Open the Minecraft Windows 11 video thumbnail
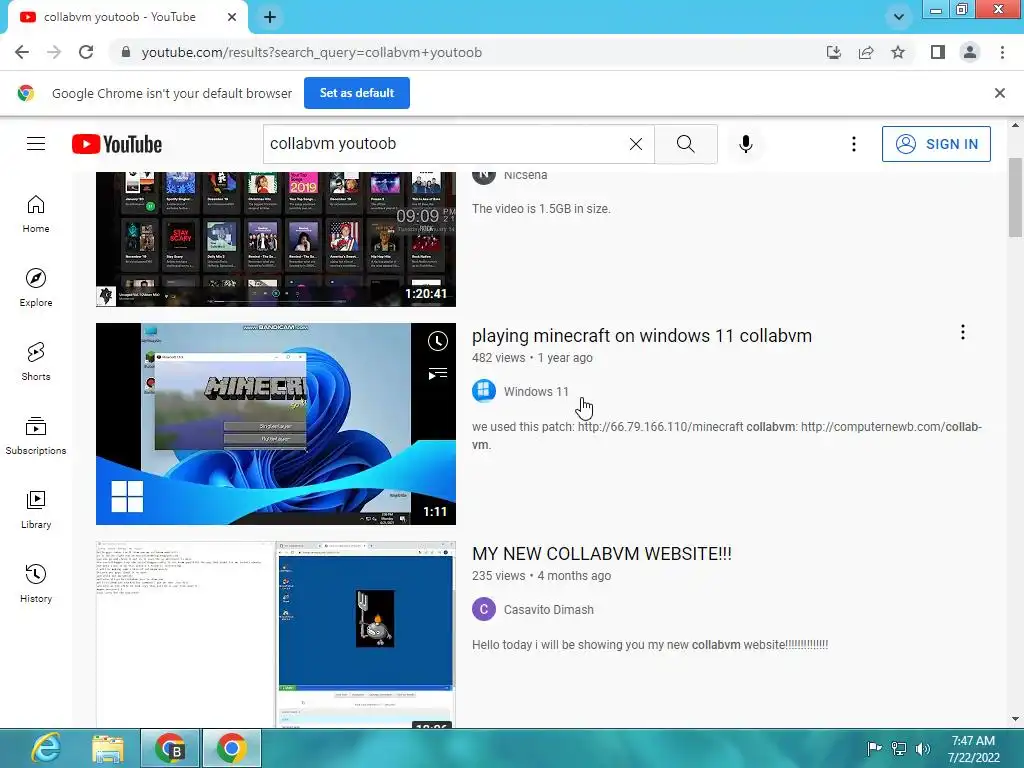 point(276,424)
